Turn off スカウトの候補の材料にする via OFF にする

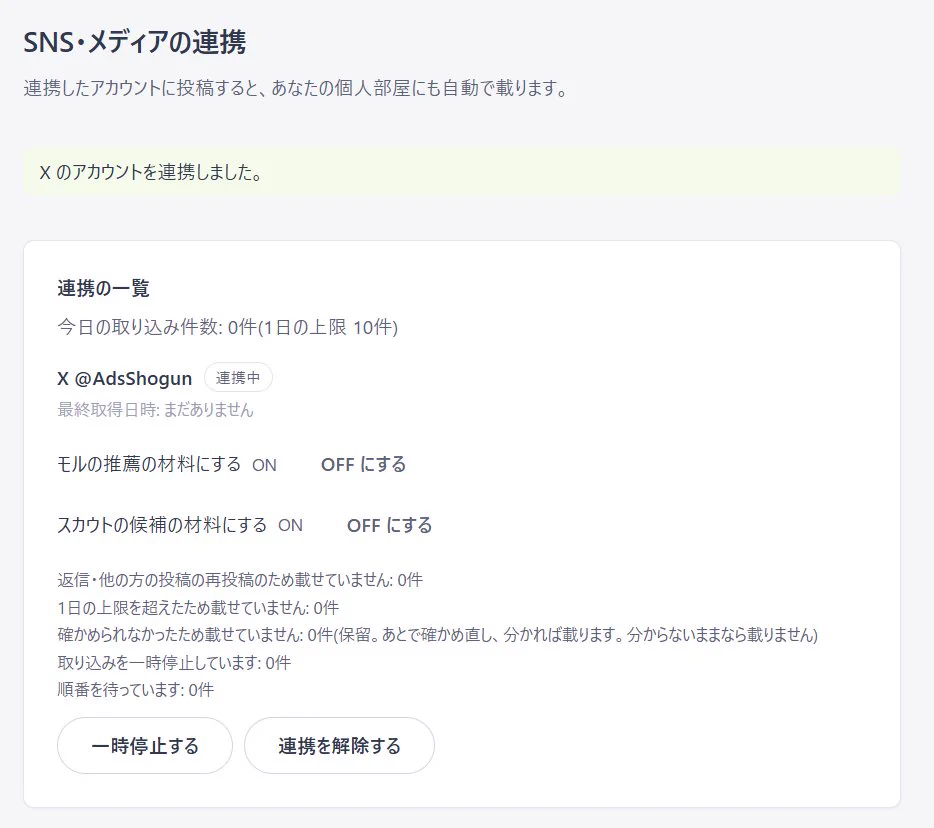pos(390,525)
